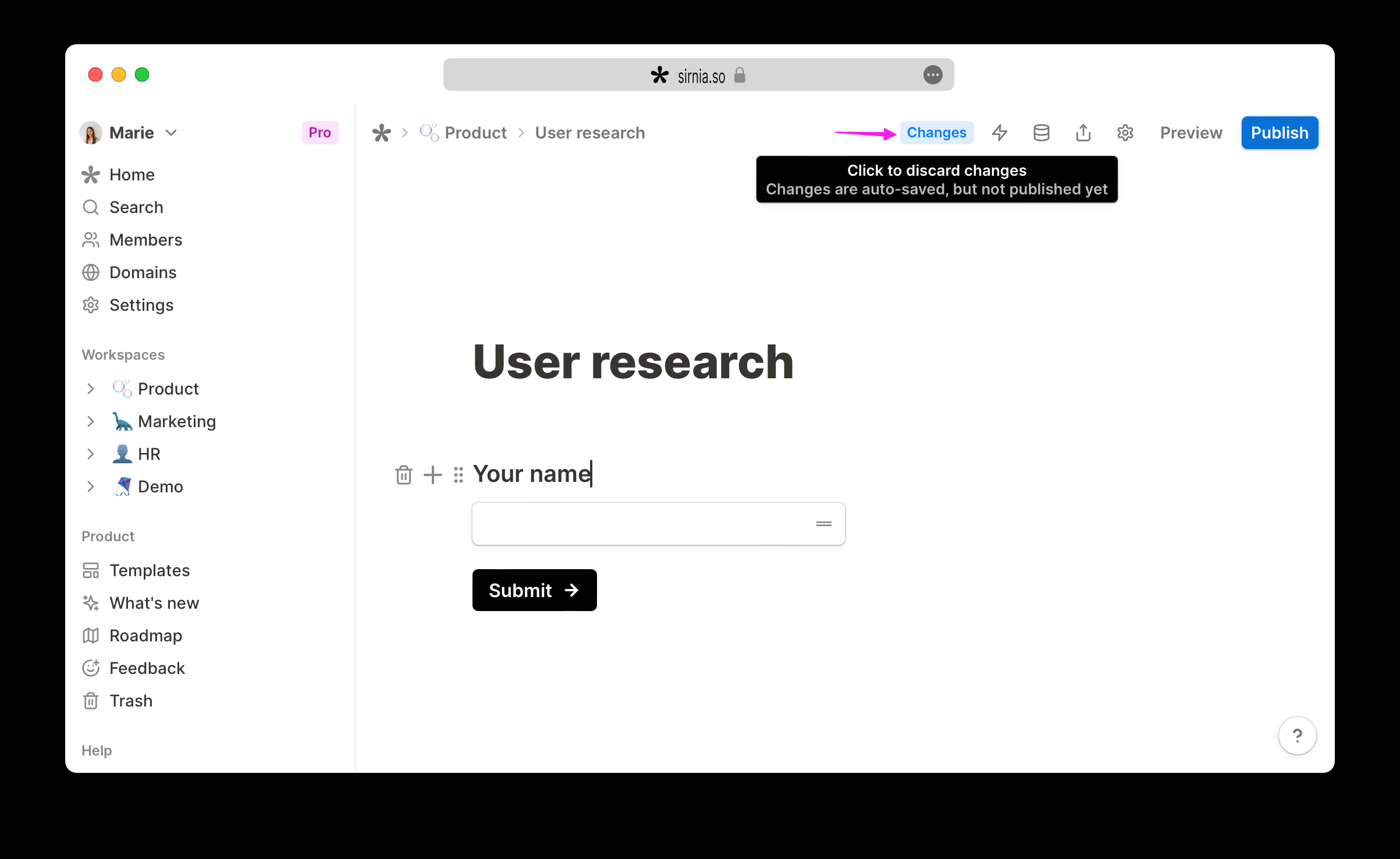Click the browser more options ellipsis icon
This screenshot has height=859, width=1400.
(x=932, y=75)
